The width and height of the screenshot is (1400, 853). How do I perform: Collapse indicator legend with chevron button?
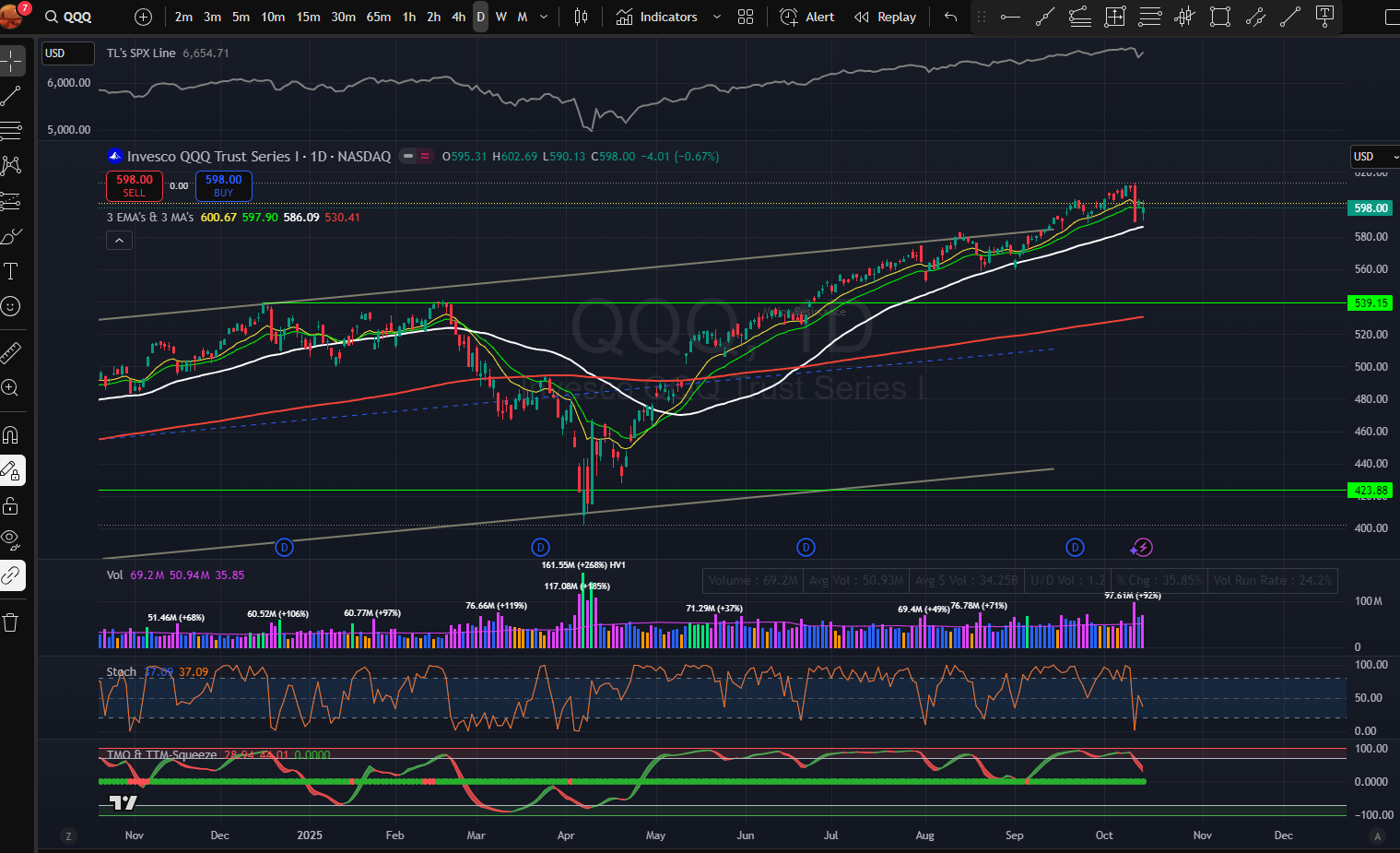click(120, 241)
